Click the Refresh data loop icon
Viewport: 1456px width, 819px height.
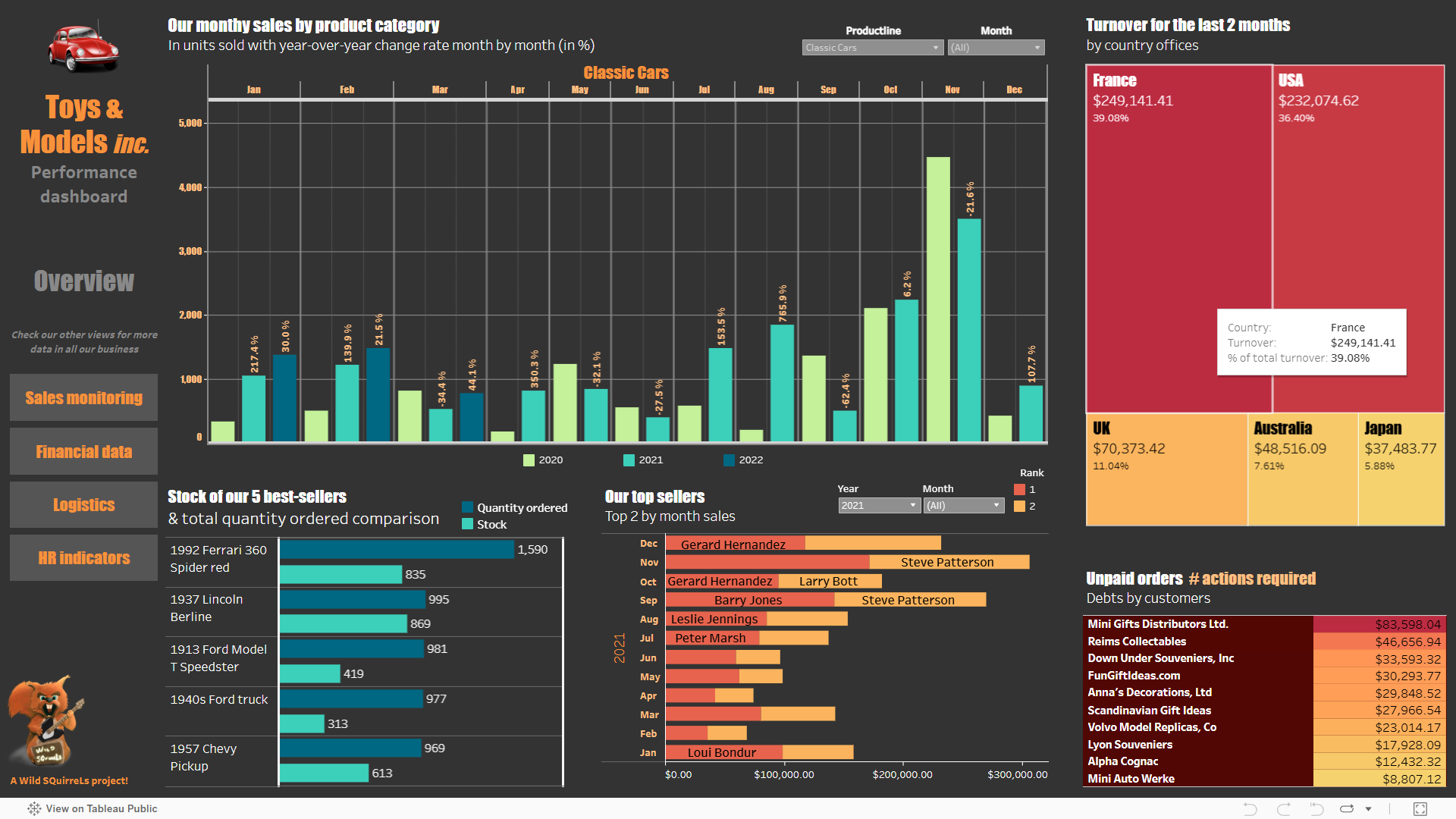click(x=1347, y=809)
